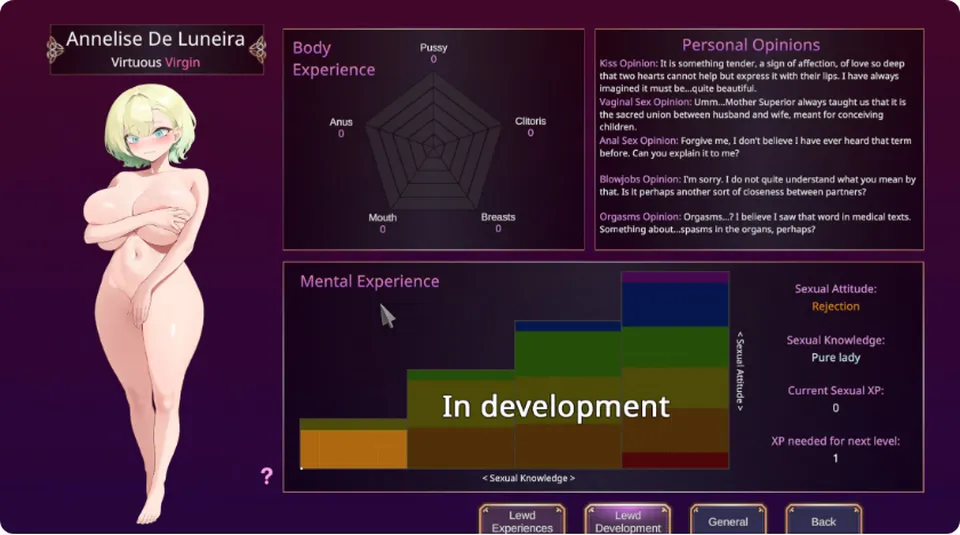This screenshot has width=960, height=535.
Task: Click the dark red segment at the tallest bar's base
Action: pos(675,460)
